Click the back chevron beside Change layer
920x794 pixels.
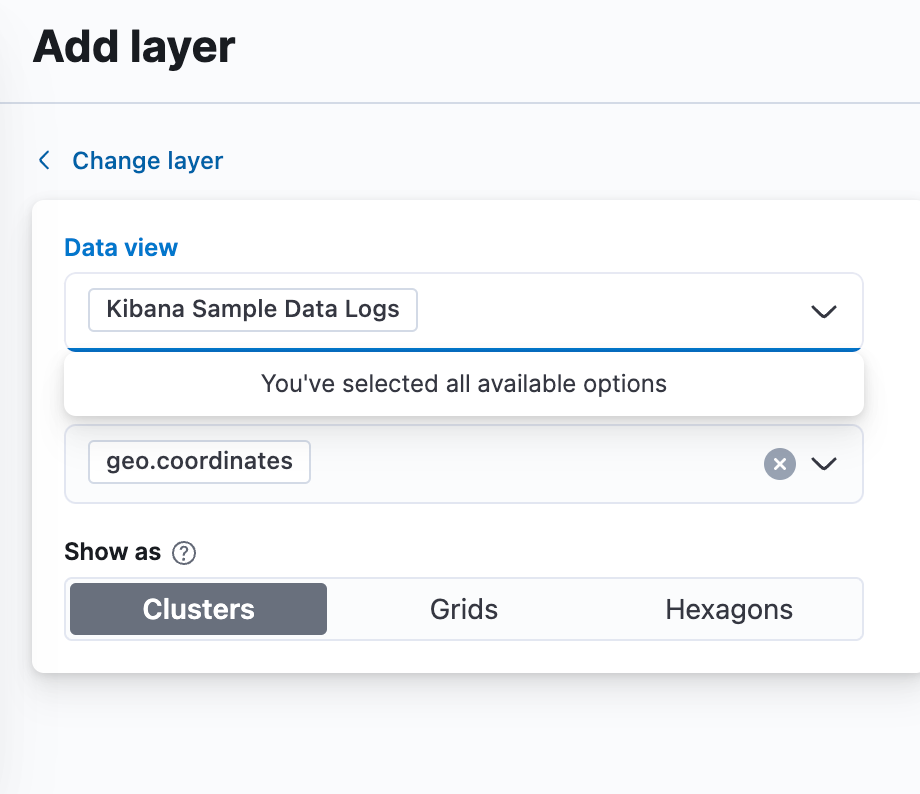[44, 160]
